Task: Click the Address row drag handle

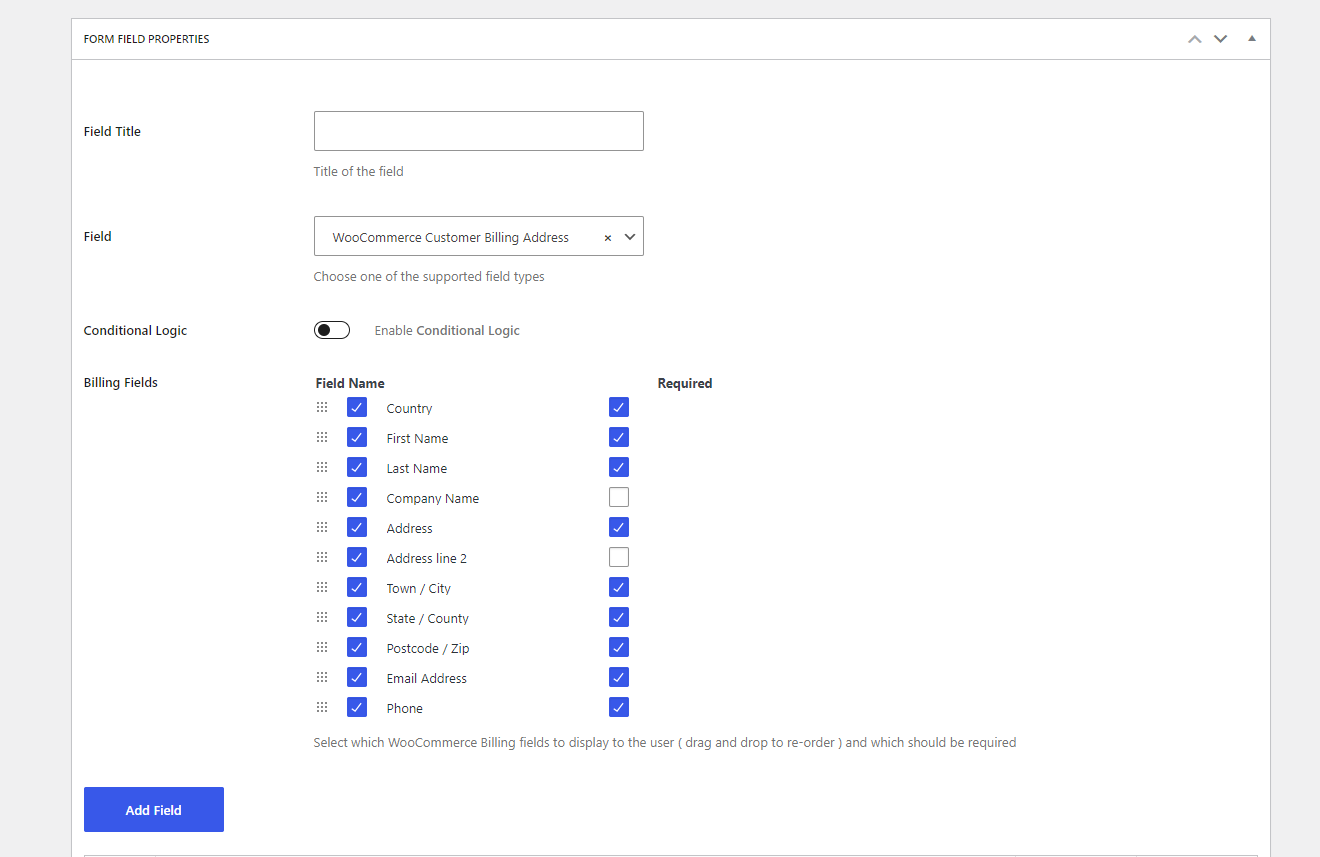Action: (x=322, y=527)
